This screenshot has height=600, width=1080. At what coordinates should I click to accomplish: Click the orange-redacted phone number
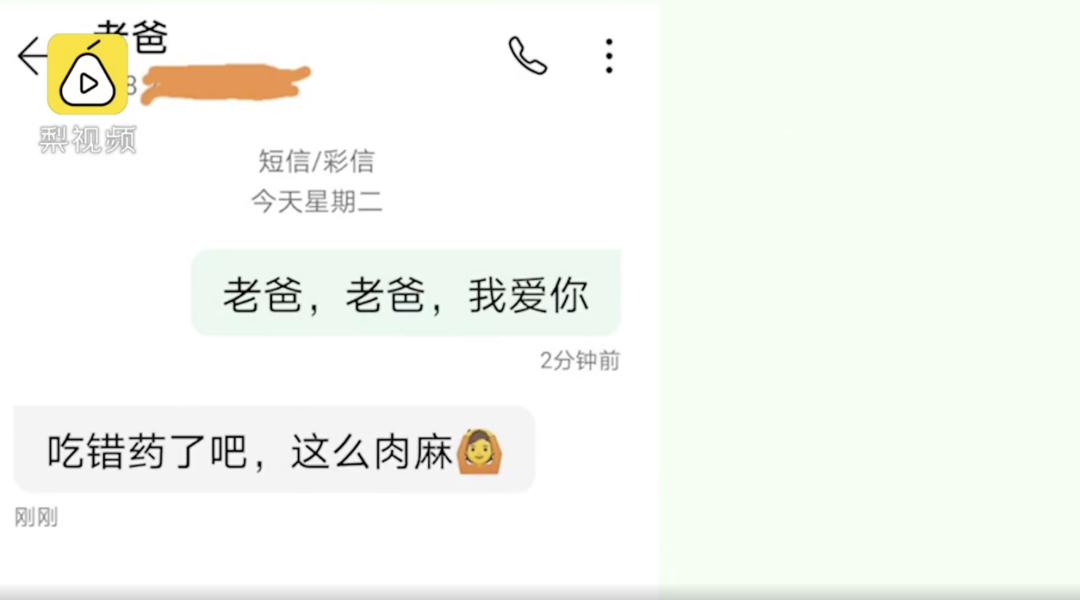225,84
